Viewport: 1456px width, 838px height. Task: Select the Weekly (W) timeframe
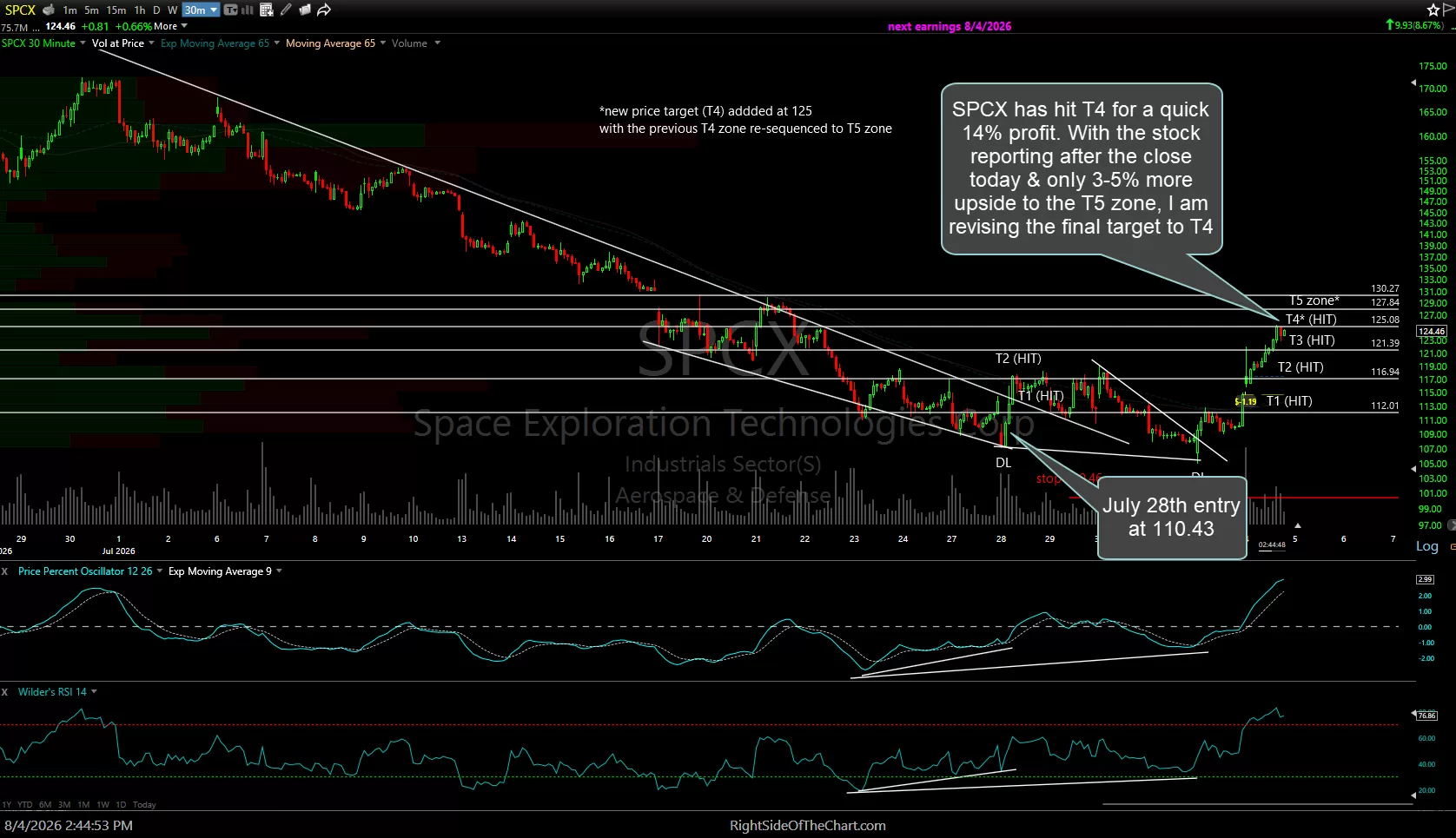tap(172, 10)
